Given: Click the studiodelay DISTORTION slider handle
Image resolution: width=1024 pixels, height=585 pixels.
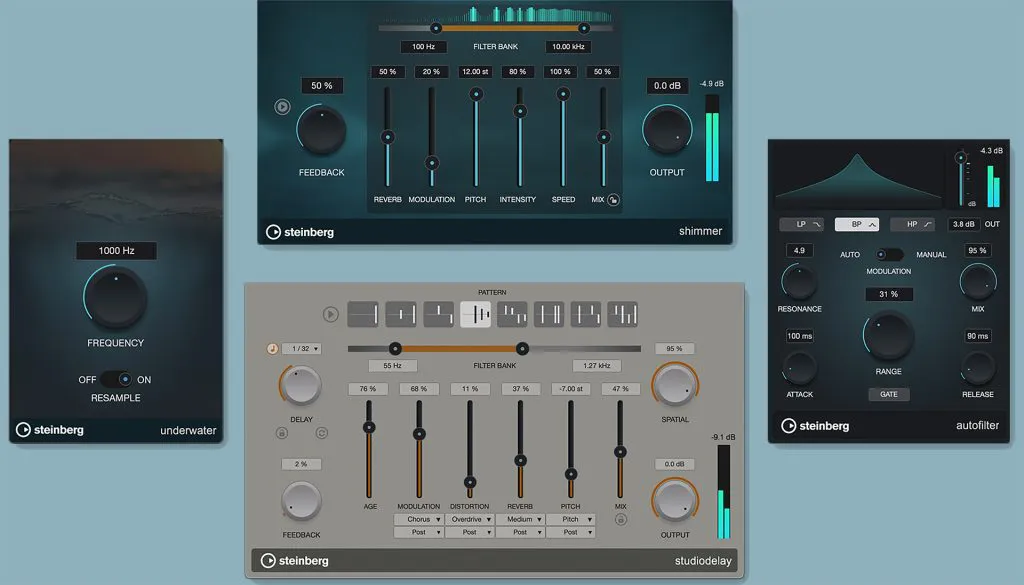Looking at the screenshot, I should pos(470,482).
